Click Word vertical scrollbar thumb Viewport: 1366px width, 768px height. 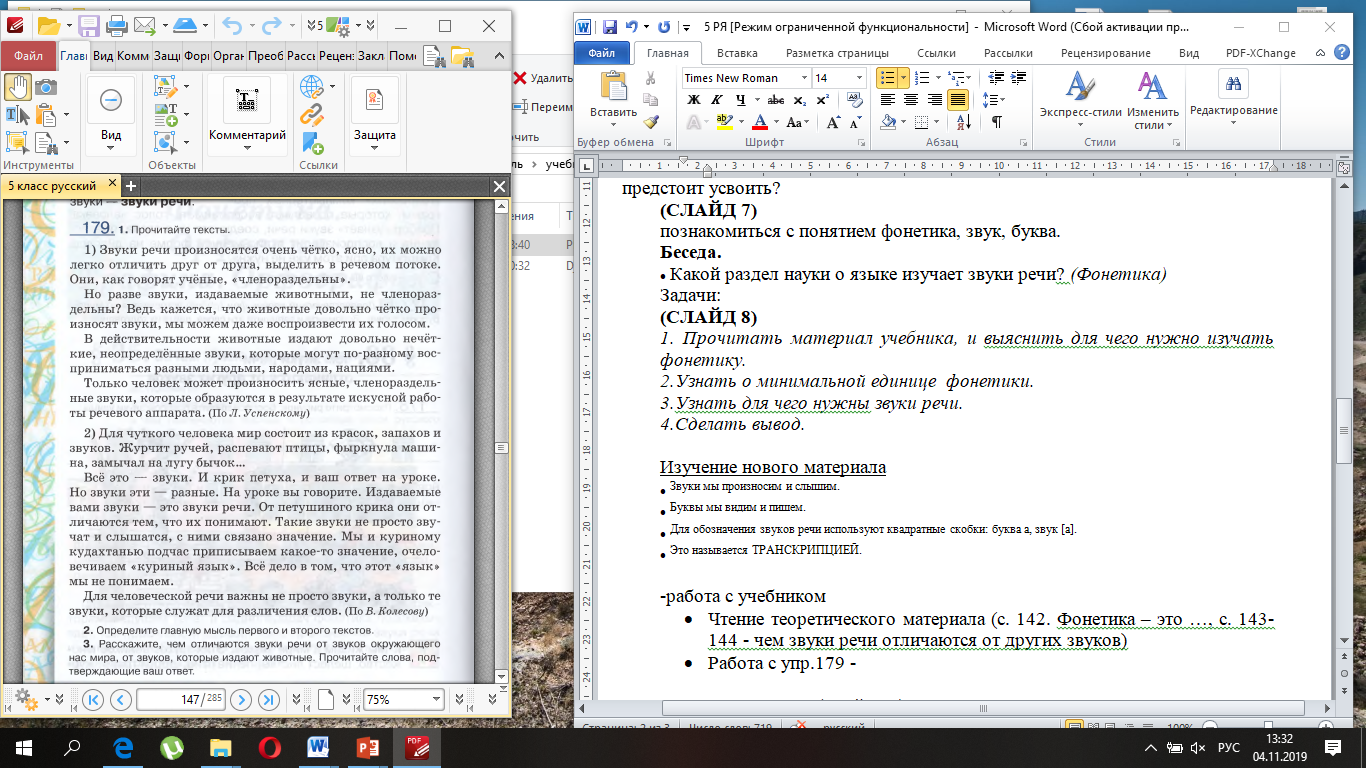point(1344,430)
